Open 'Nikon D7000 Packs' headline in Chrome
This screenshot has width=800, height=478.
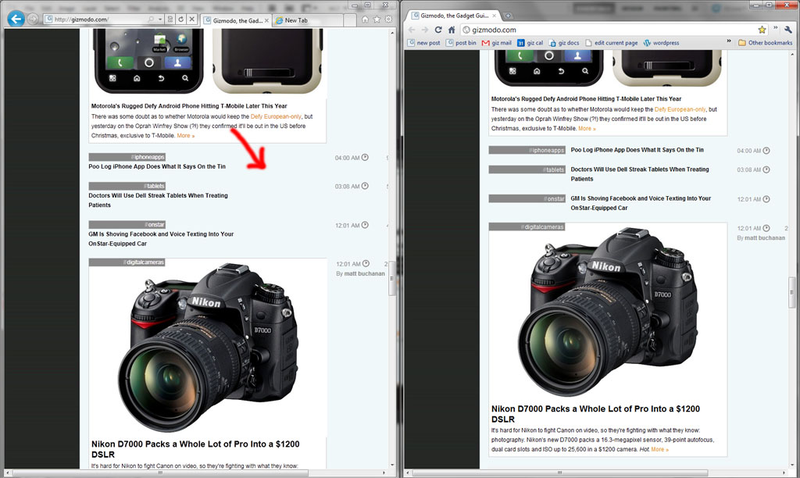(595, 414)
